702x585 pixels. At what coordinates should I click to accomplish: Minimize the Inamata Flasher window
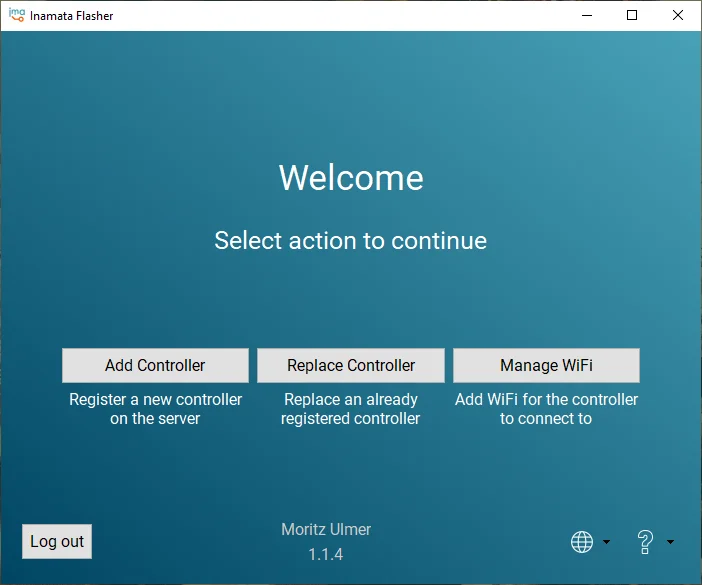click(x=586, y=15)
